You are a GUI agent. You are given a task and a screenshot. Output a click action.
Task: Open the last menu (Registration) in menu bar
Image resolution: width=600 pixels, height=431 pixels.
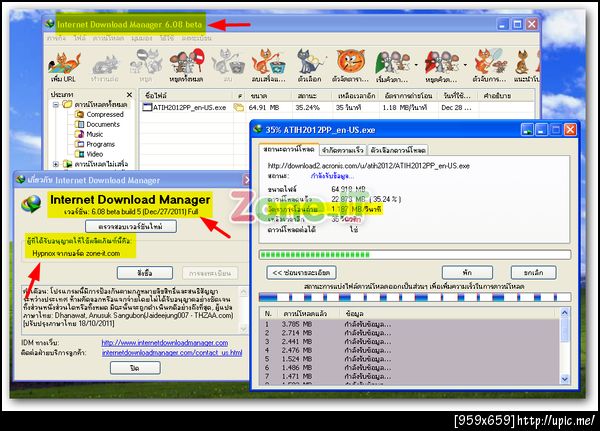196,38
